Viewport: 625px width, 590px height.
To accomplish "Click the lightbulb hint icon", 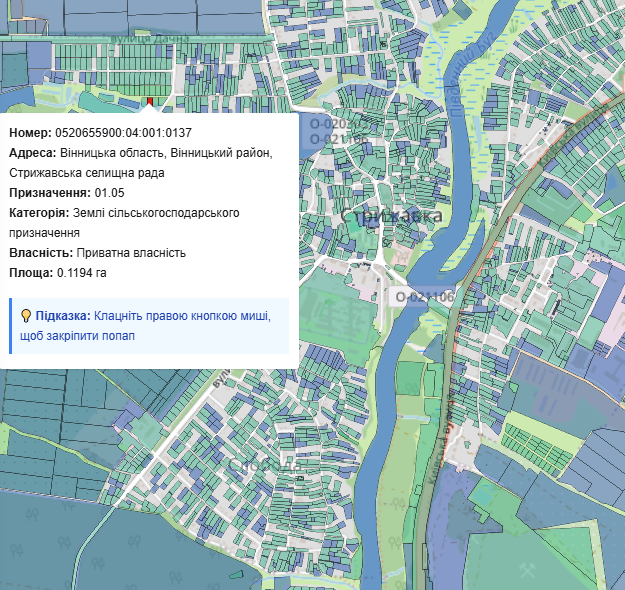I will (26, 316).
